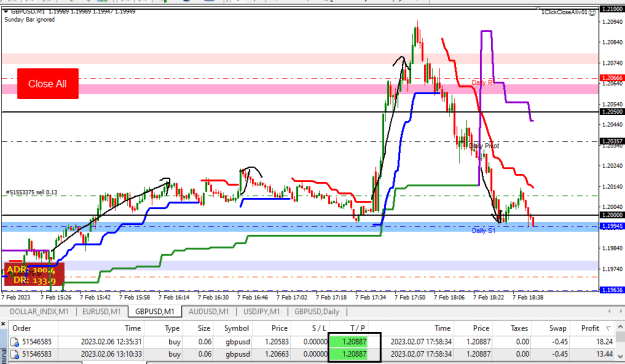This screenshot has width=625, height=364.
Task: Sort by the Type column header
Action: tap(172, 328)
